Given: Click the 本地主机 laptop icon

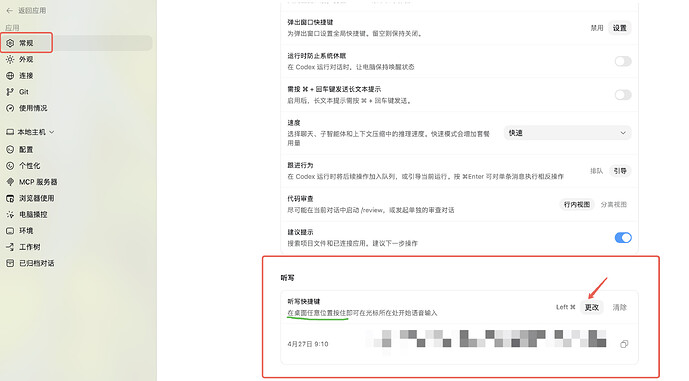Looking at the screenshot, I should coord(10,132).
